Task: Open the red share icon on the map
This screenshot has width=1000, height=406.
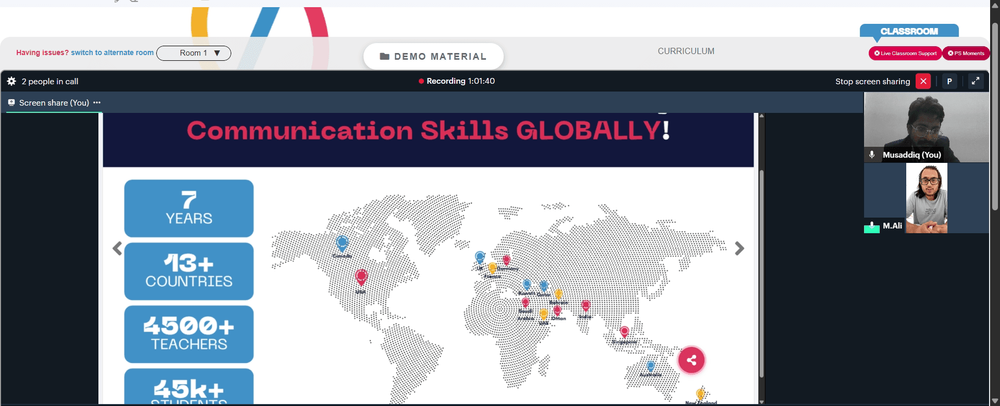Action: click(x=691, y=360)
